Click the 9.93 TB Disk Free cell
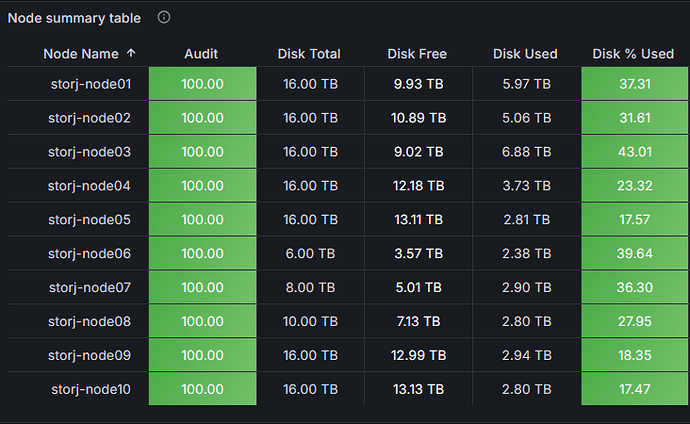Image resolution: width=690 pixels, height=424 pixels. click(x=418, y=84)
